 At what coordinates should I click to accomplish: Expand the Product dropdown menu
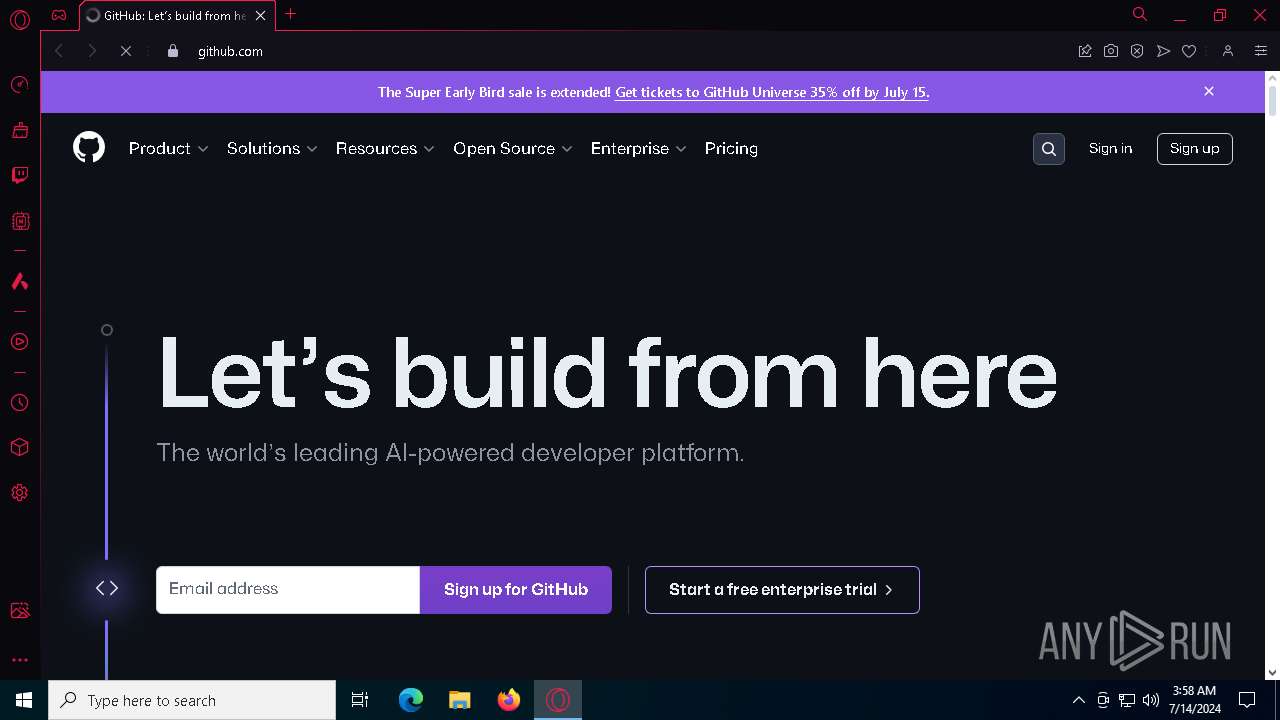[x=168, y=148]
